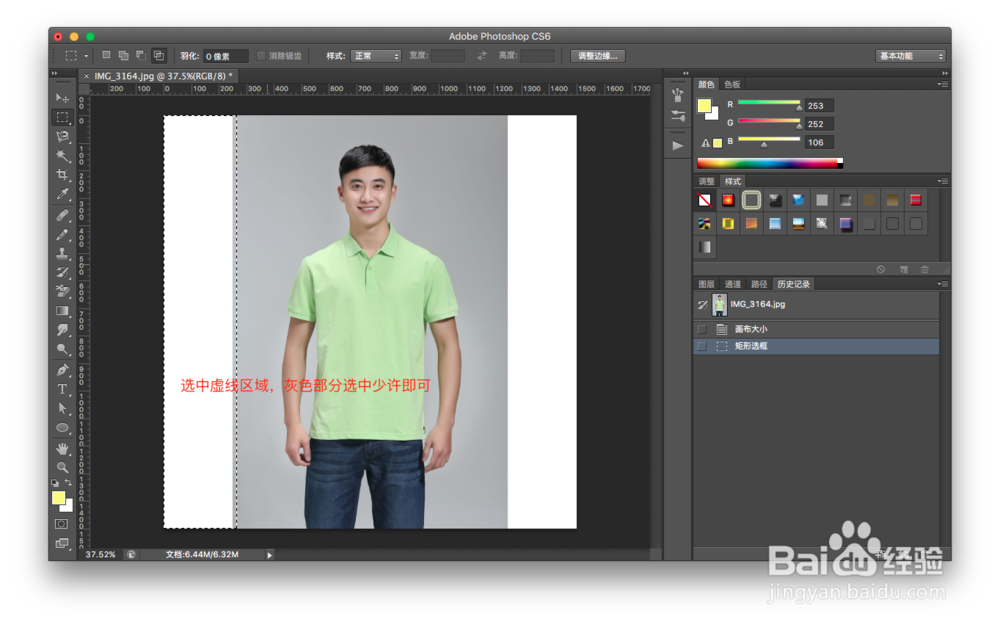Select the Ellipse shape tool

click(x=62, y=427)
